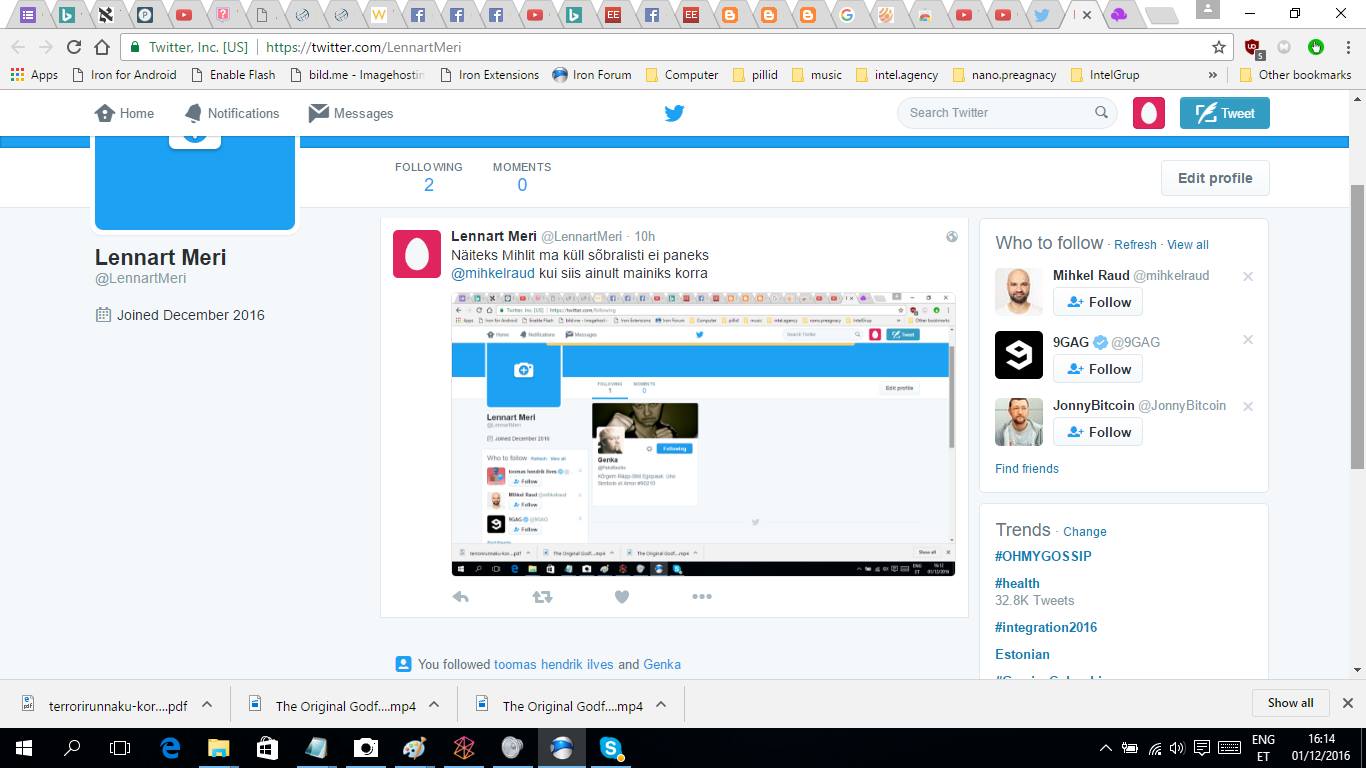
Task: Click the address bar URL
Action: [x=363, y=47]
